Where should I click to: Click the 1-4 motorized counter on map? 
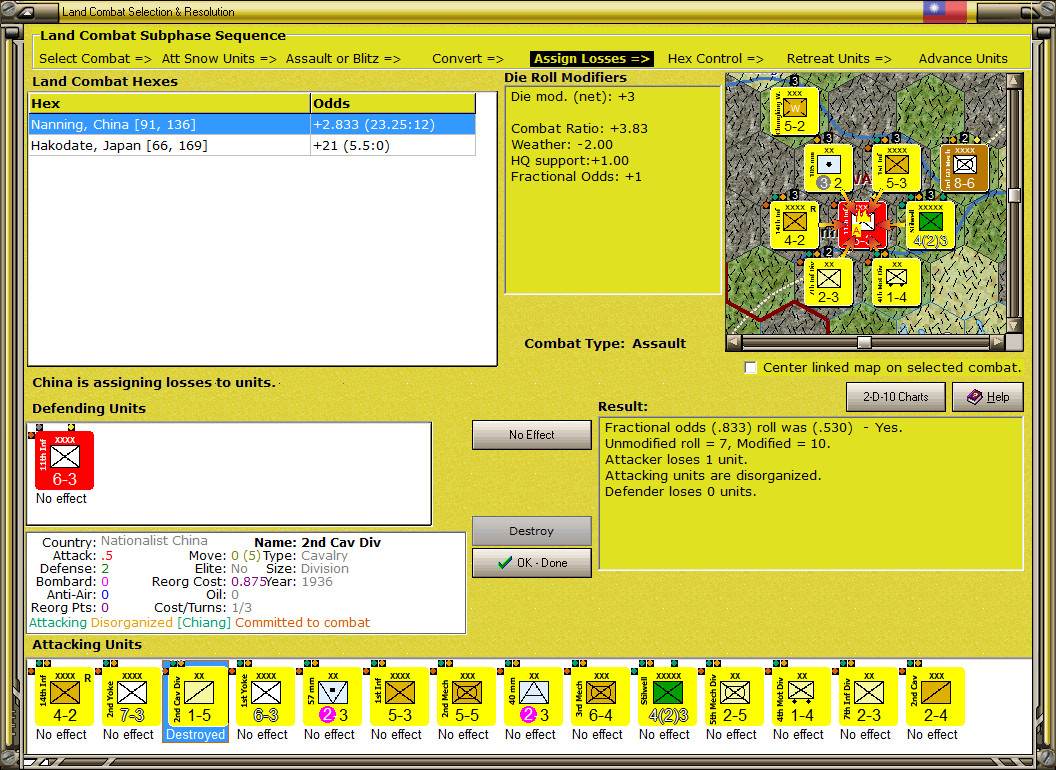896,282
